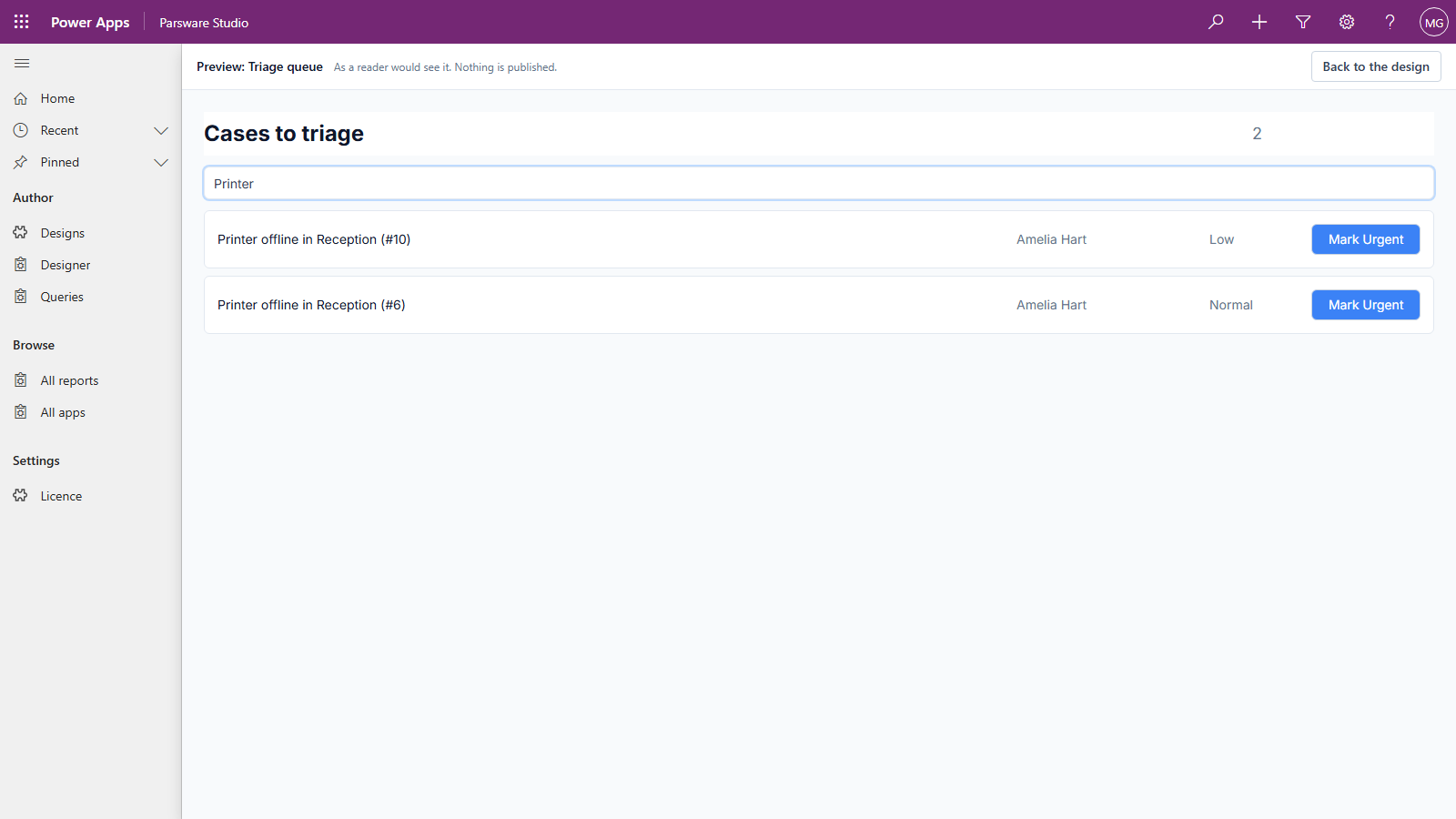Select 'Printer offline in Reception (#6)' text
This screenshot has width=1456, height=819.
point(311,305)
